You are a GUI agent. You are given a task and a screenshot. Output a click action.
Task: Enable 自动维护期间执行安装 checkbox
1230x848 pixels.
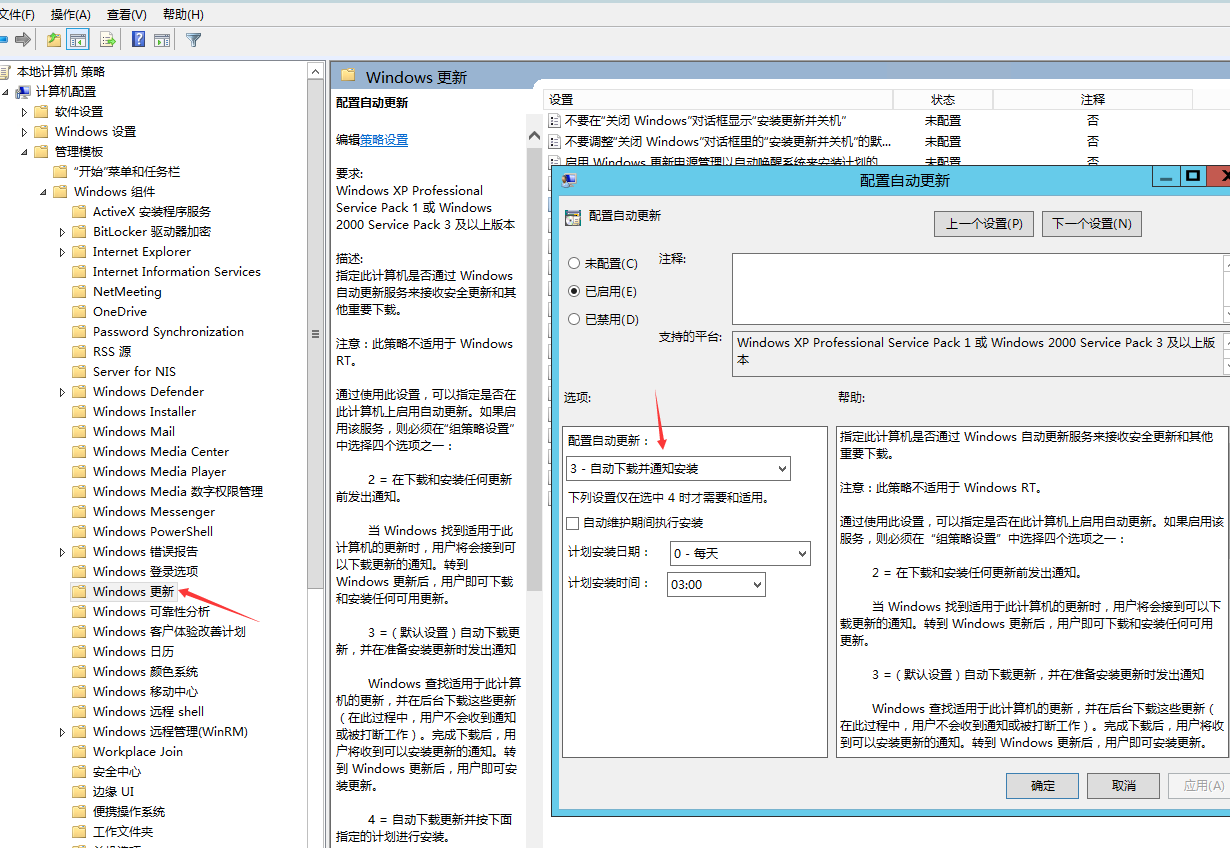tap(573, 523)
